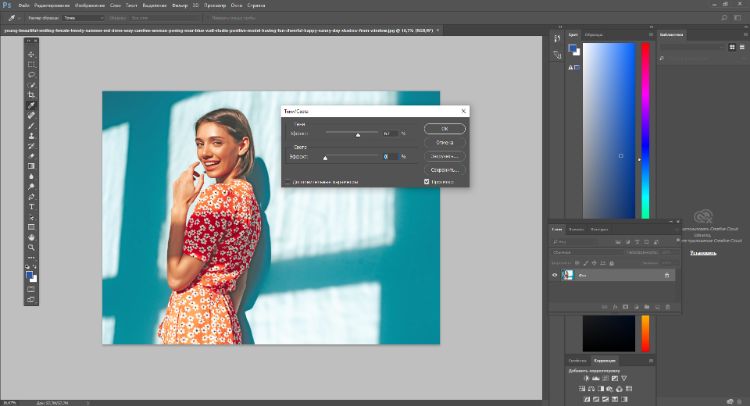Select the Blur tool
Image resolution: width=750 pixels, height=406 pixels.
31,176
